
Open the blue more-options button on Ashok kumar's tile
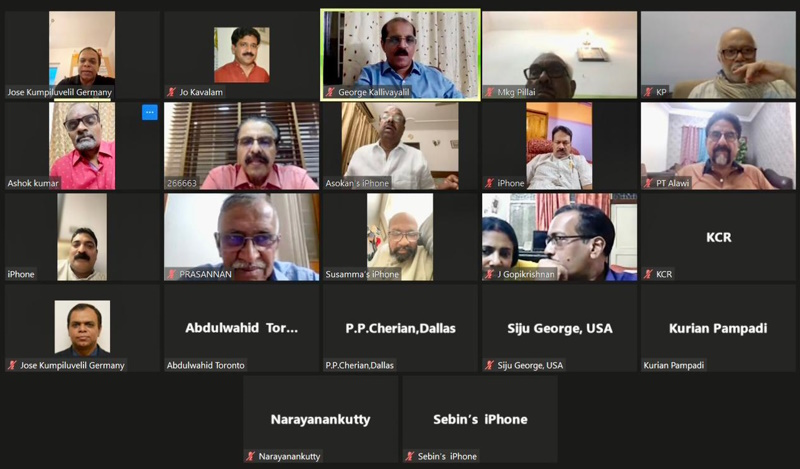149,112
